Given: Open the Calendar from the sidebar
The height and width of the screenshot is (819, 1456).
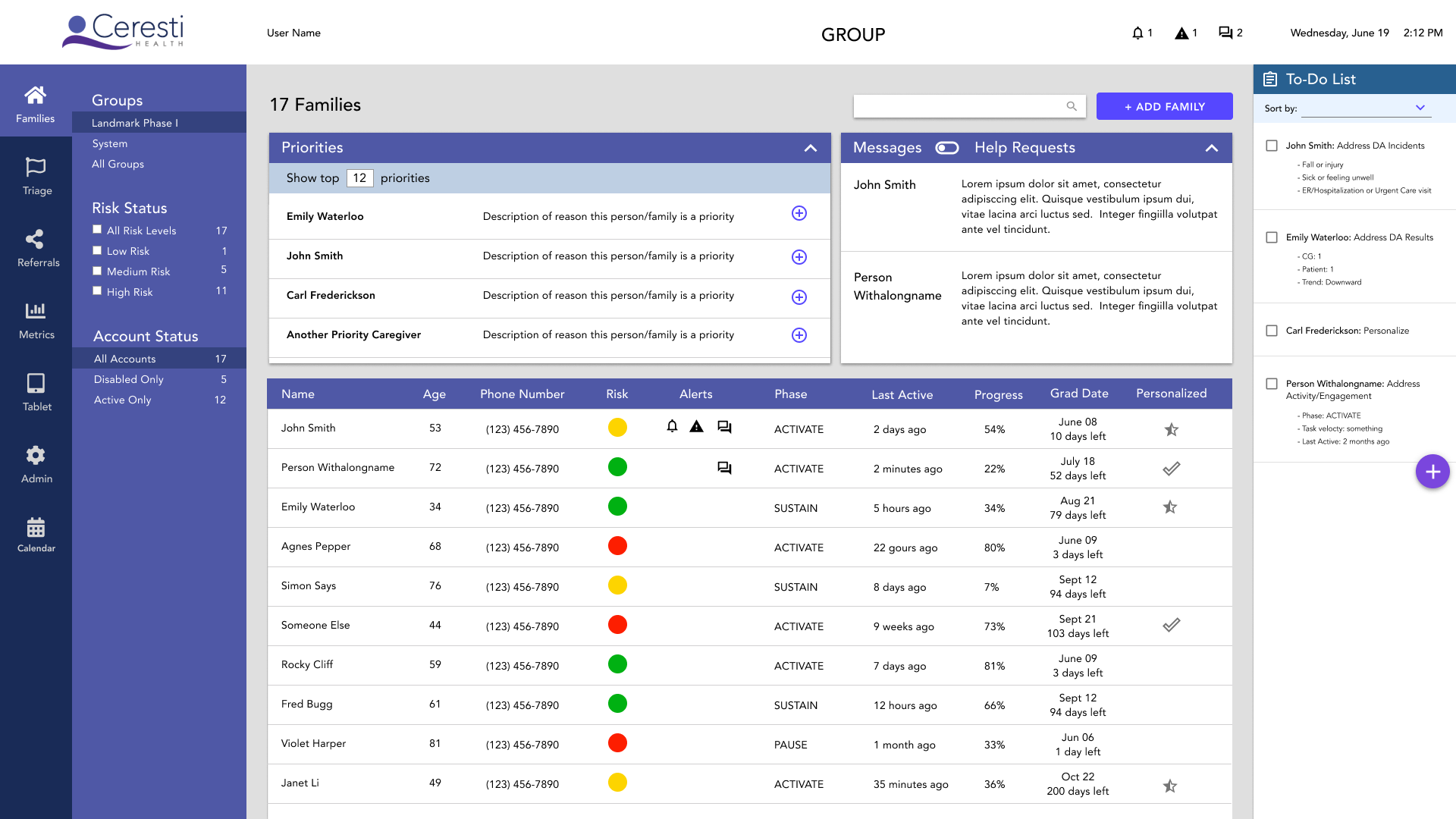Looking at the screenshot, I should (36, 533).
